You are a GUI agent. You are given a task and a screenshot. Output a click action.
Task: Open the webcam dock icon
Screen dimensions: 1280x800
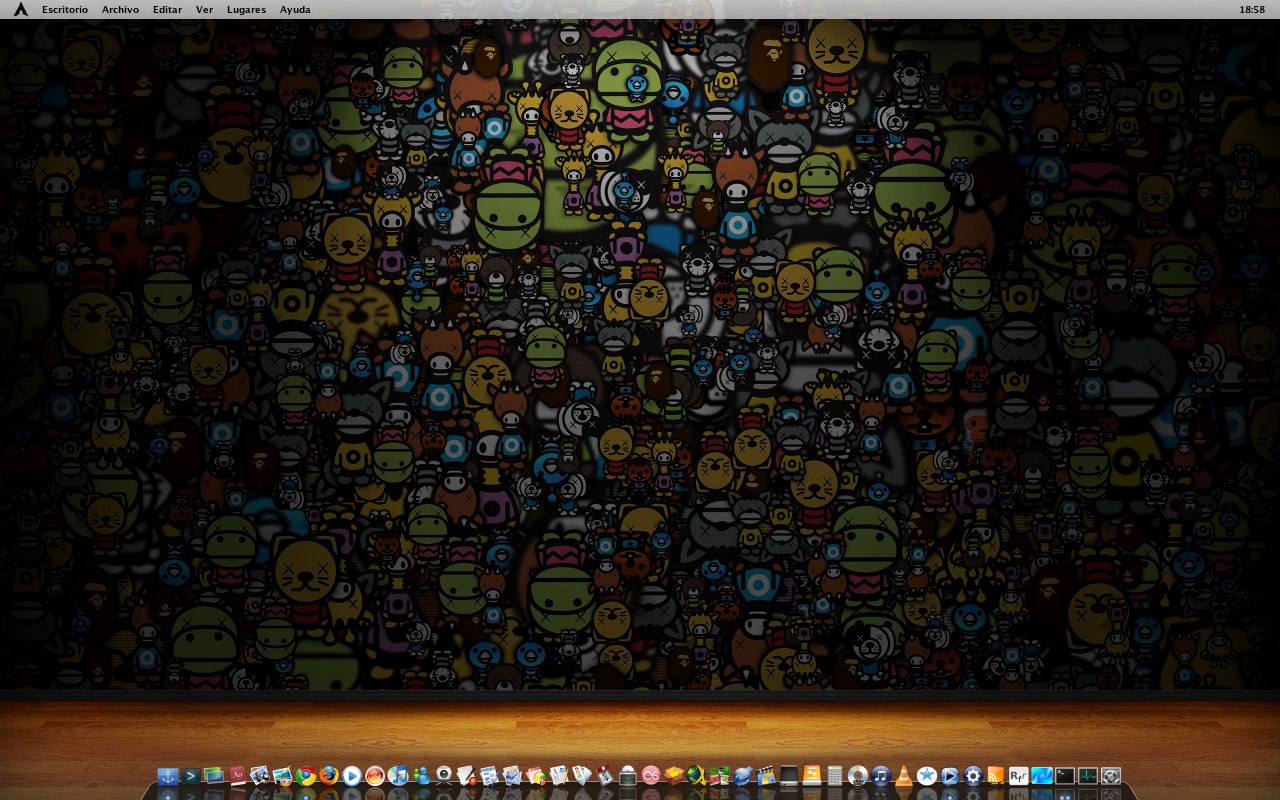(x=444, y=776)
